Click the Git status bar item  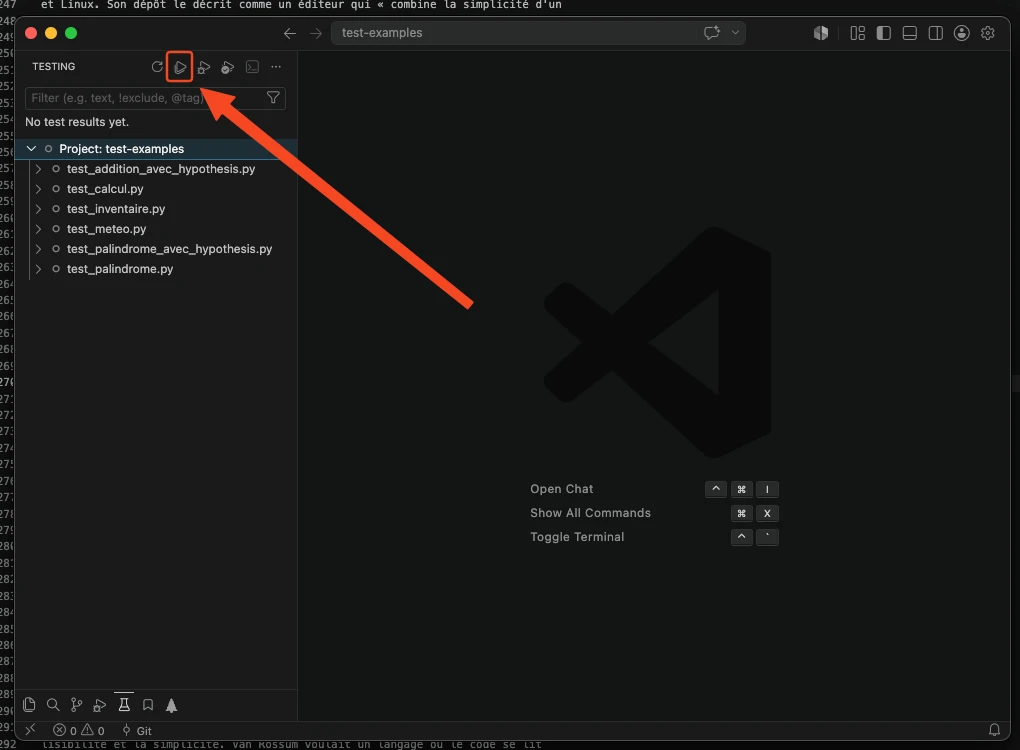click(x=137, y=730)
